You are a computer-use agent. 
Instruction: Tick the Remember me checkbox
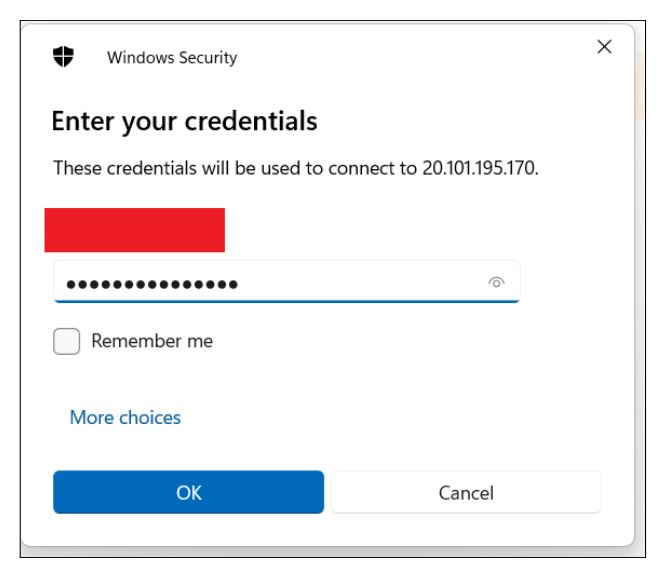click(66, 341)
